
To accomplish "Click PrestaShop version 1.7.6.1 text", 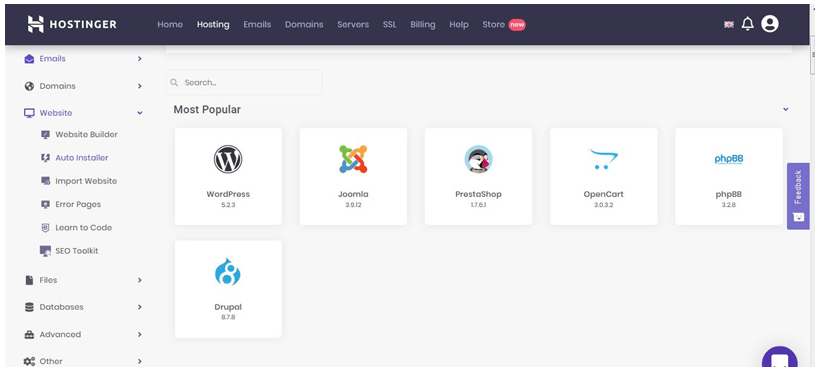I will 478,205.
